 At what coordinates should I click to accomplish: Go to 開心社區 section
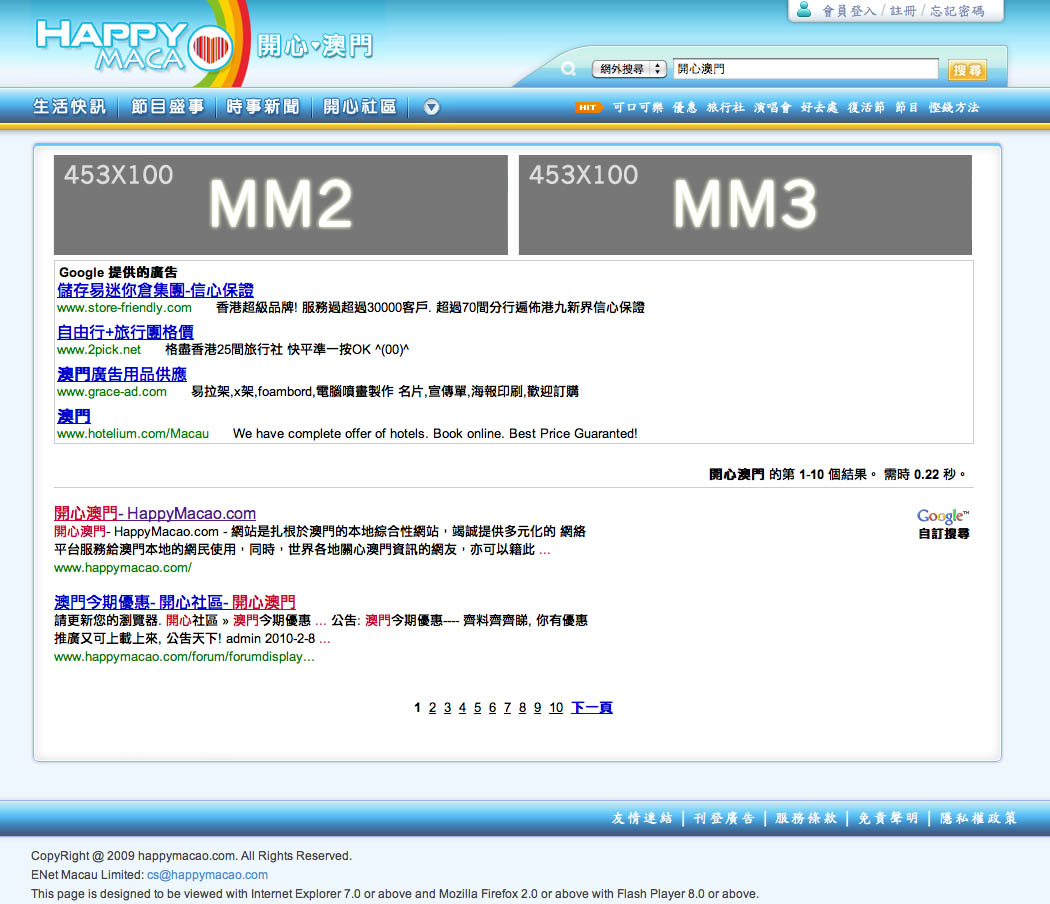click(x=360, y=107)
